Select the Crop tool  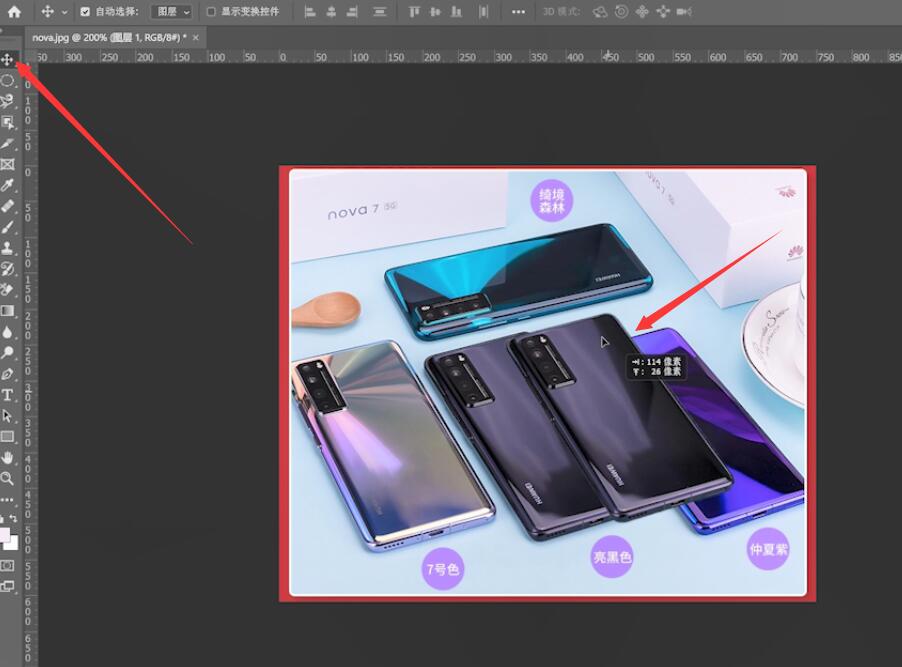(x=7, y=143)
